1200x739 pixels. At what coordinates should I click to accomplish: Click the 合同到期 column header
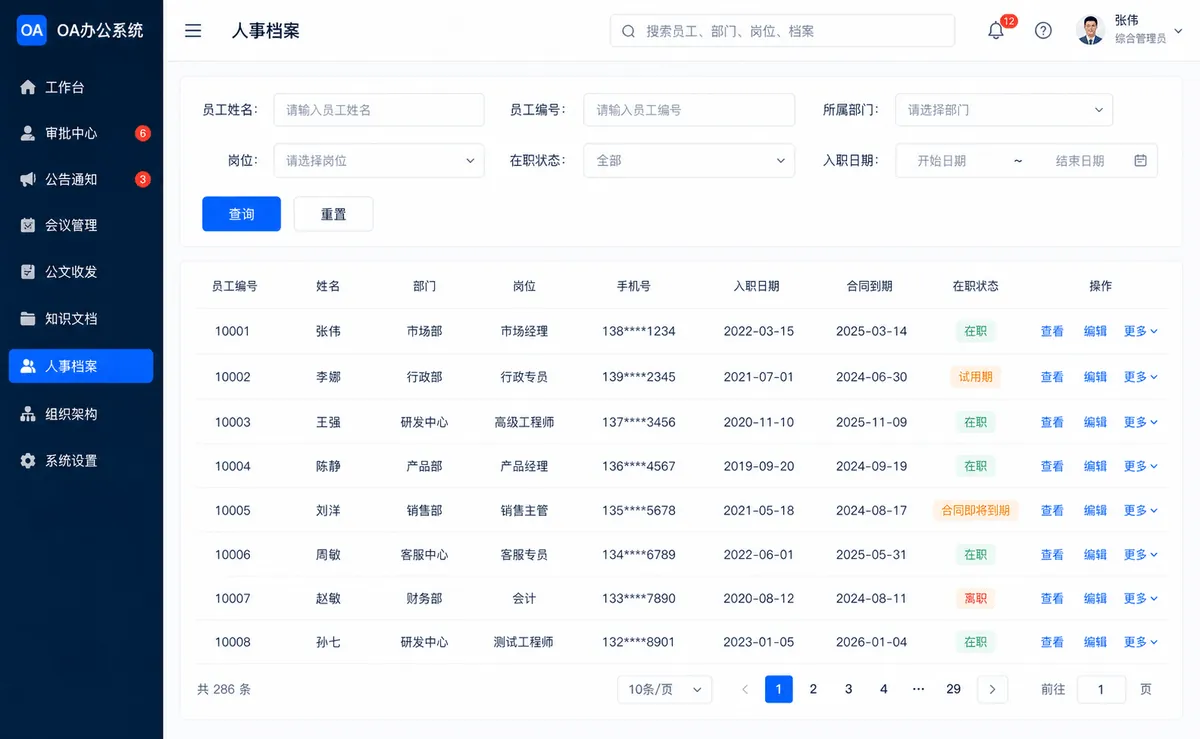[869, 286]
